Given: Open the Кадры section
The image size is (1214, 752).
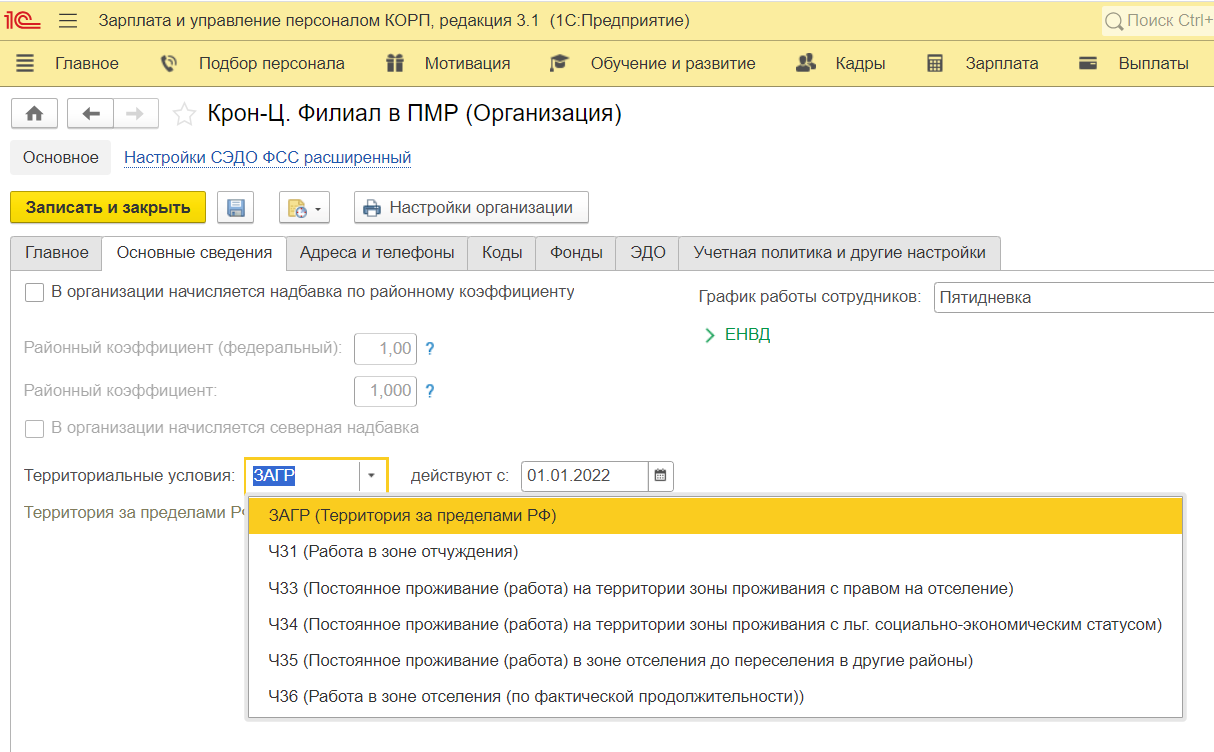Looking at the screenshot, I should (861, 63).
